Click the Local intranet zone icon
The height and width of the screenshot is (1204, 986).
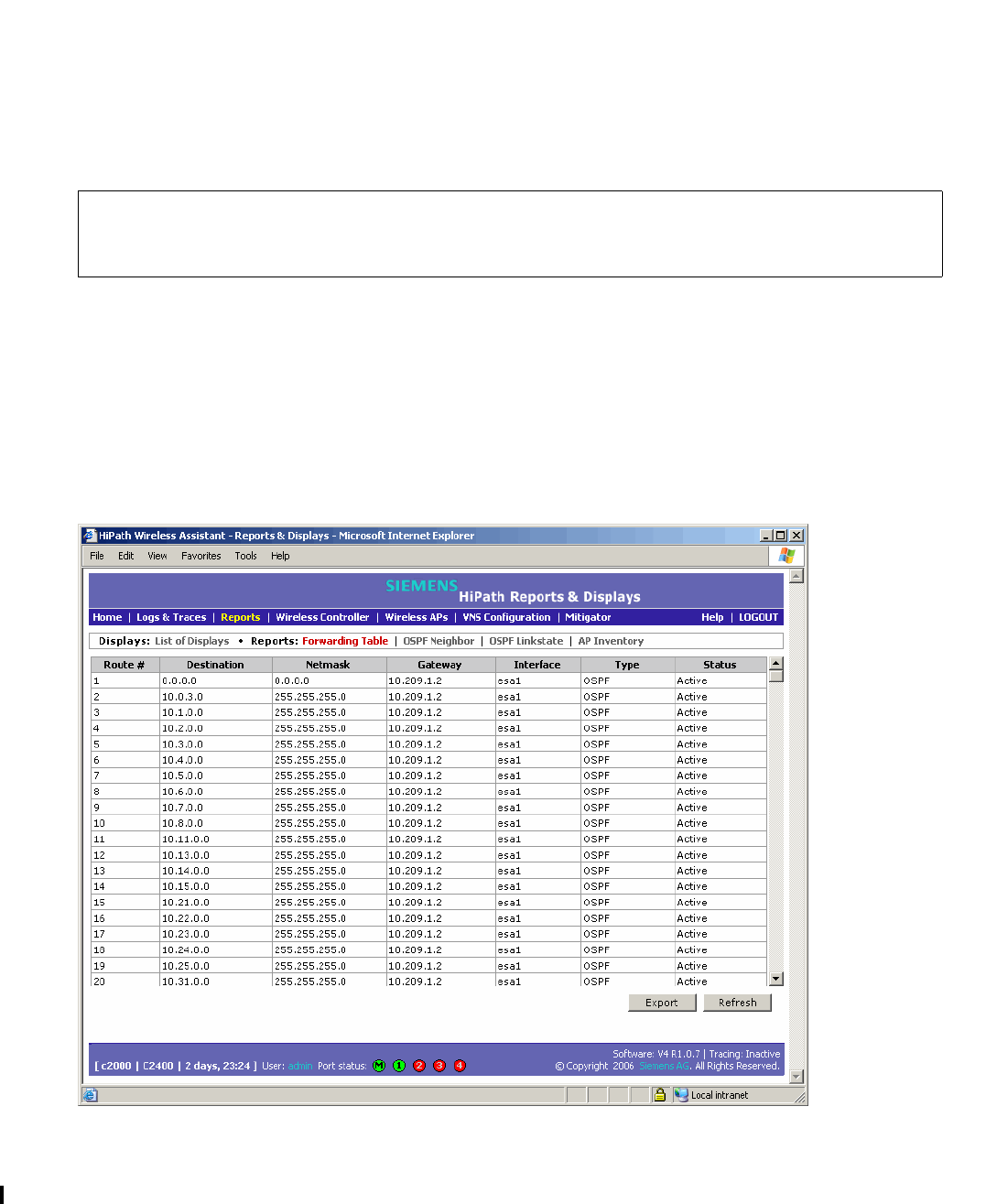point(681,1094)
